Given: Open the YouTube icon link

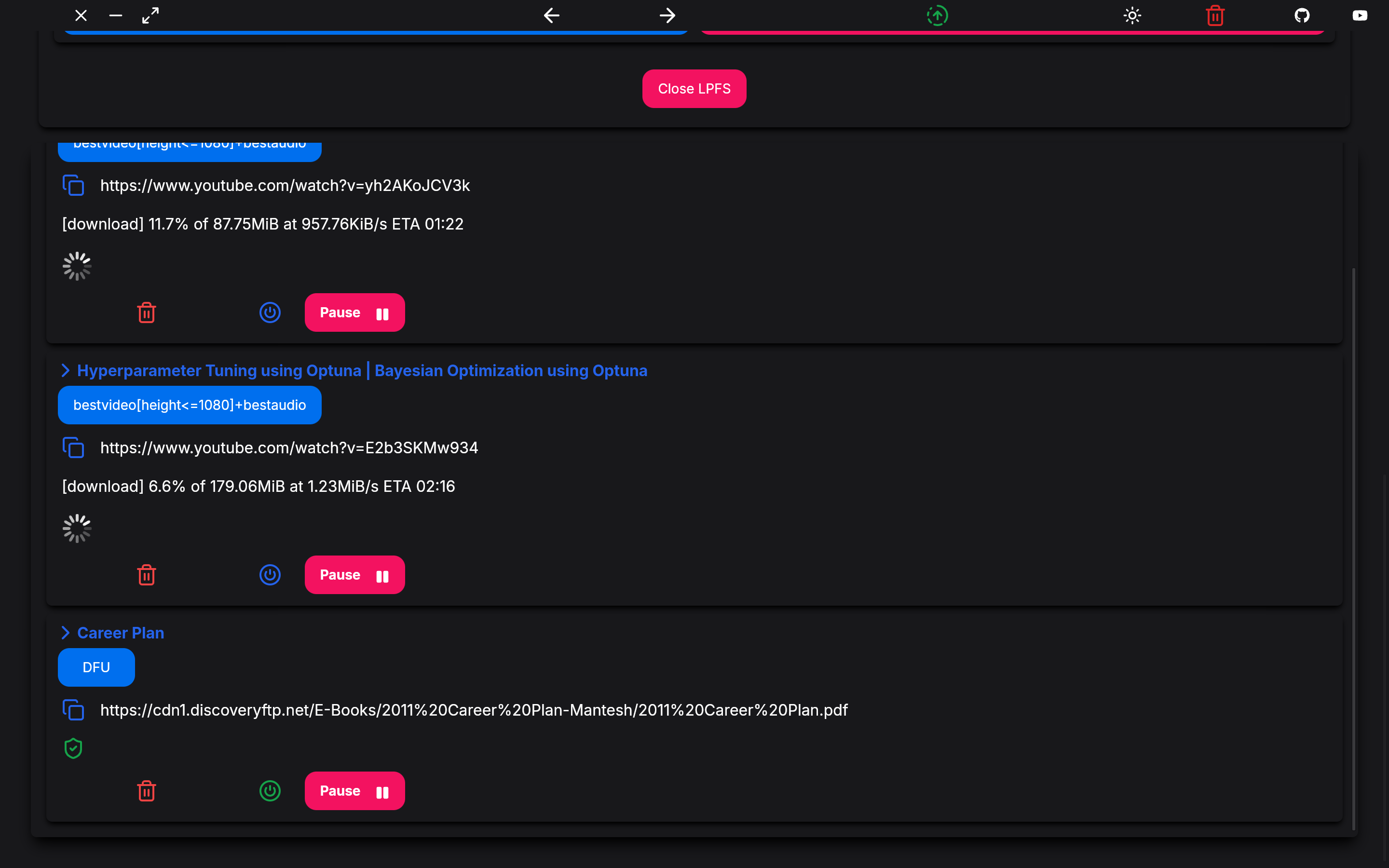Looking at the screenshot, I should point(1359,15).
